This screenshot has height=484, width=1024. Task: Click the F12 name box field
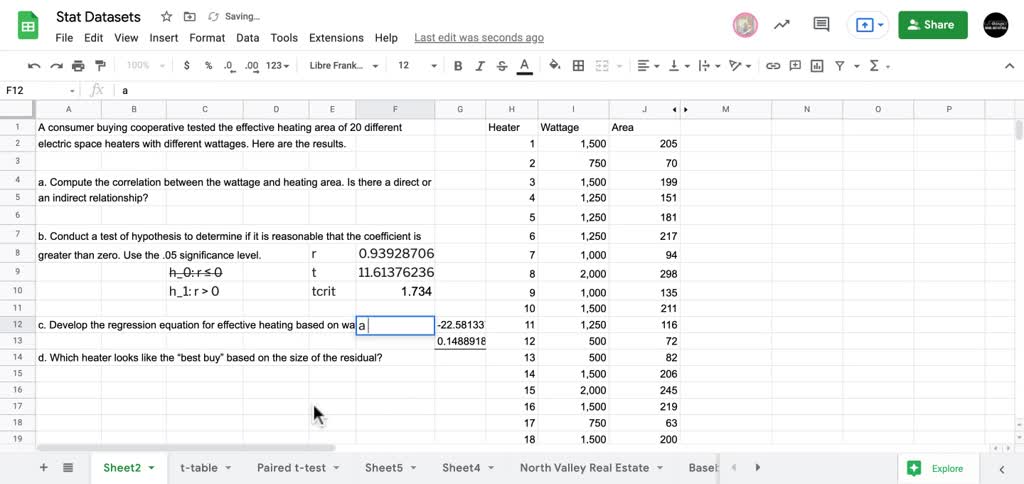(x=40, y=90)
